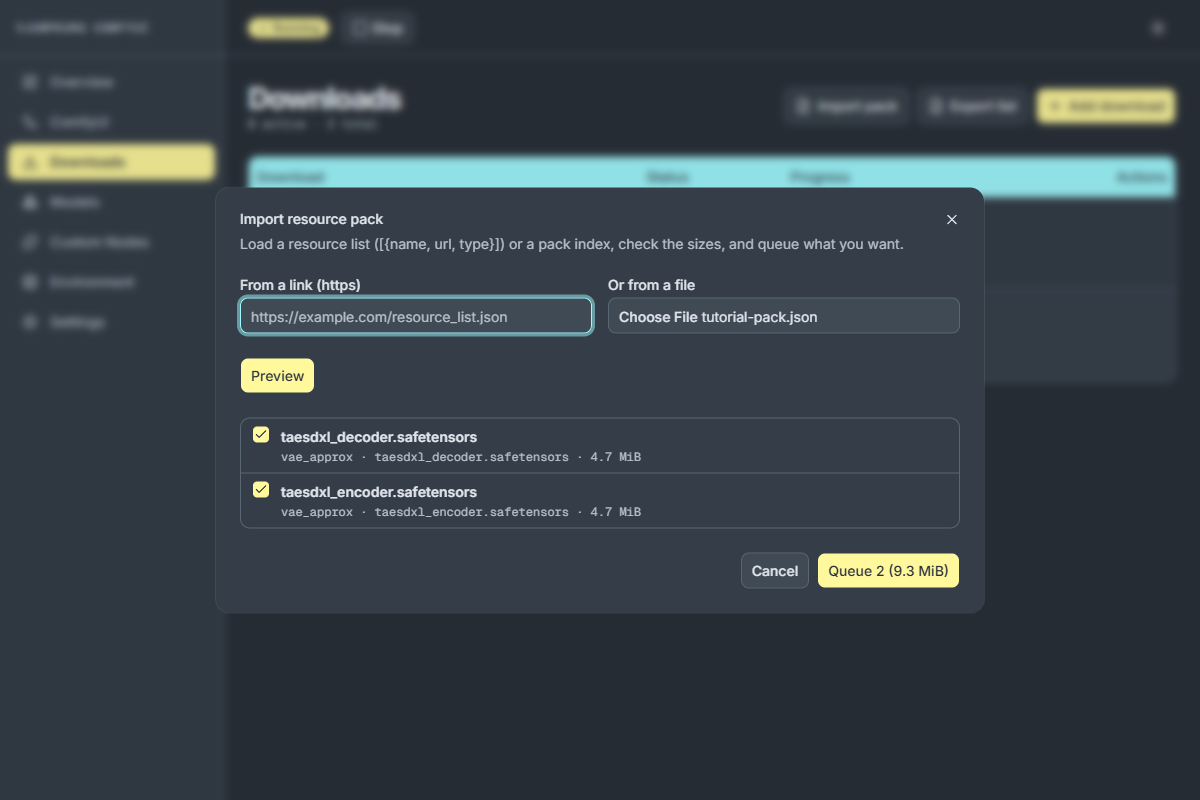The width and height of the screenshot is (1200, 800).
Task: Select the taesdxl_decoder.safetensors file name
Action: click(x=379, y=437)
